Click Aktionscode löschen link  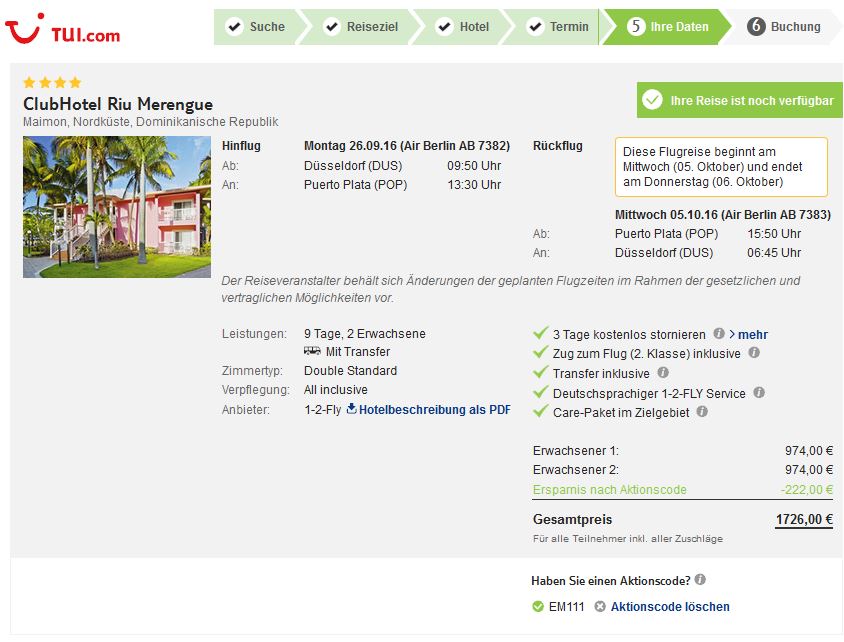click(x=670, y=606)
